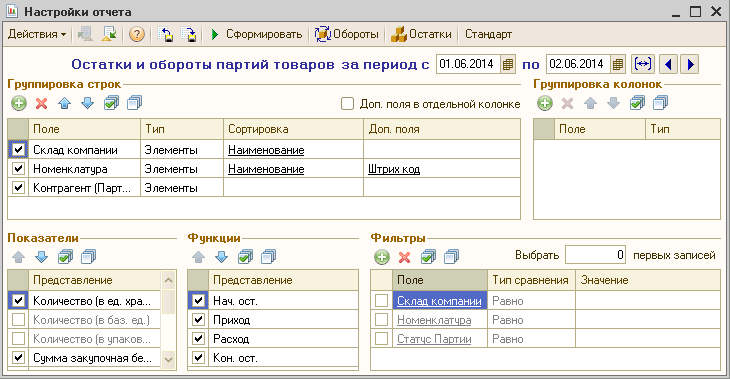
Task: Toggle Кон. ост. function checkbox
Action: tap(198, 358)
